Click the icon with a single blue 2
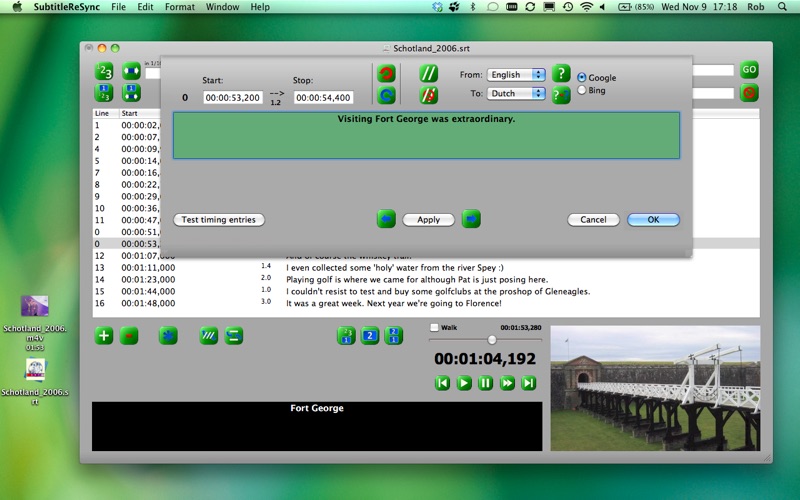This screenshot has height=500, width=800. pos(370,336)
